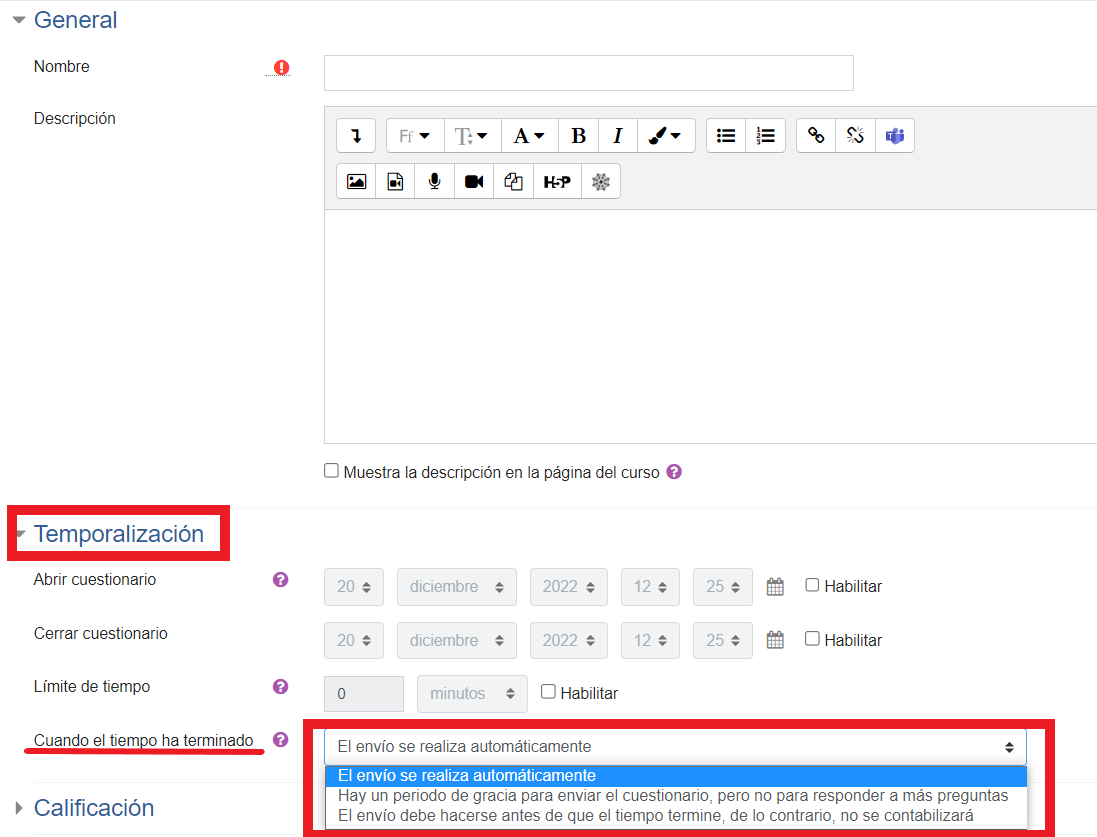The width and height of the screenshot is (1097, 837).
Task: Open Cerrar cuestionario month dropdown
Action: pyautogui.click(x=457, y=640)
